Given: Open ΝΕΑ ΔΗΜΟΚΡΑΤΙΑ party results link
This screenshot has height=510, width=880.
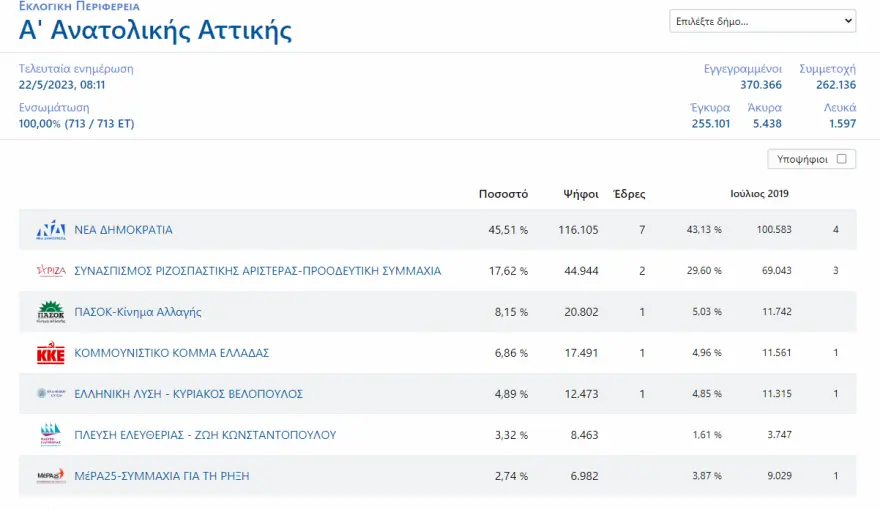Looking at the screenshot, I should tap(123, 230).
